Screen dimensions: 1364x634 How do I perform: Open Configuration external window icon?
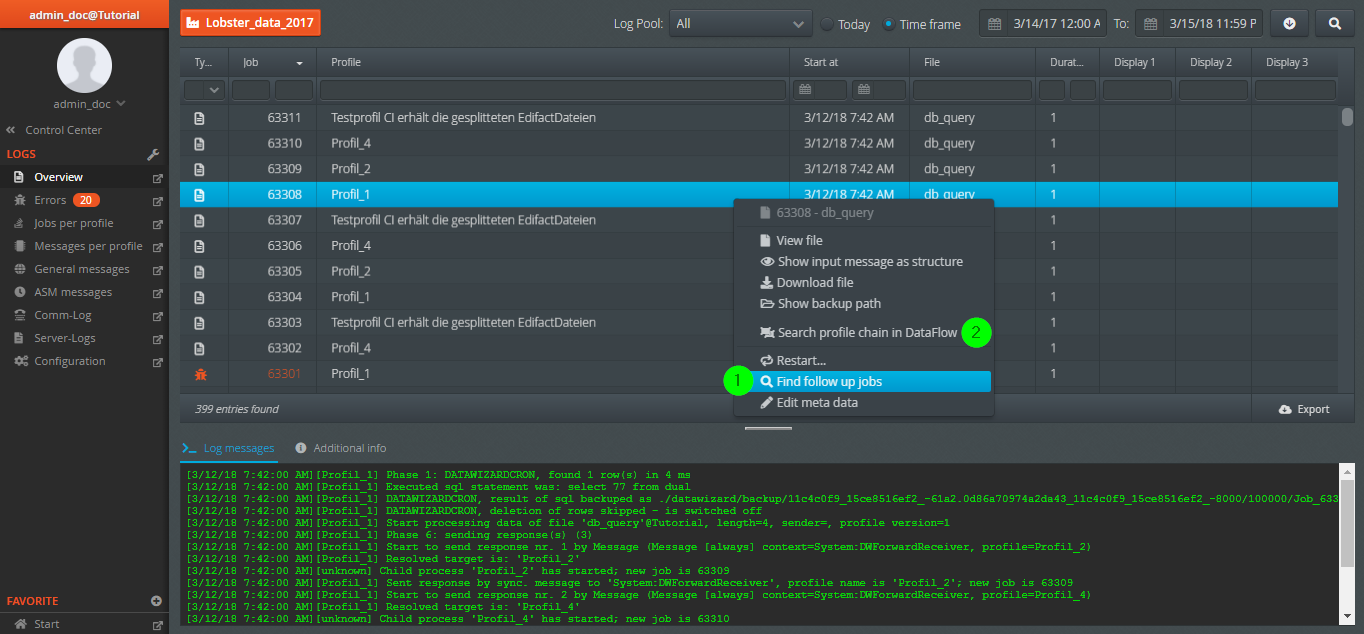coord(156,362)
